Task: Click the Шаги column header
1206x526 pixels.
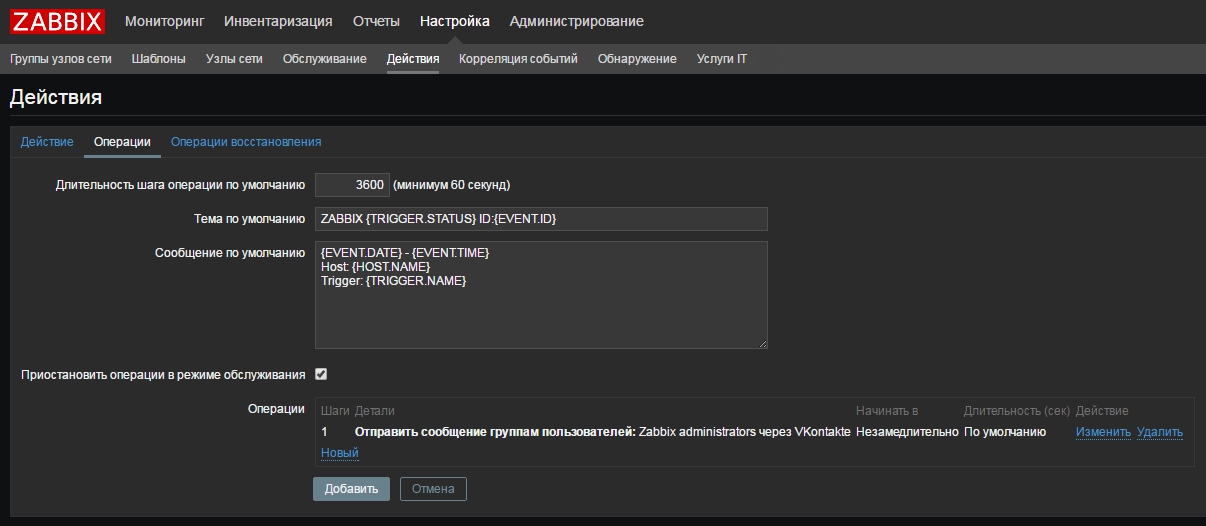Action: 335,411
